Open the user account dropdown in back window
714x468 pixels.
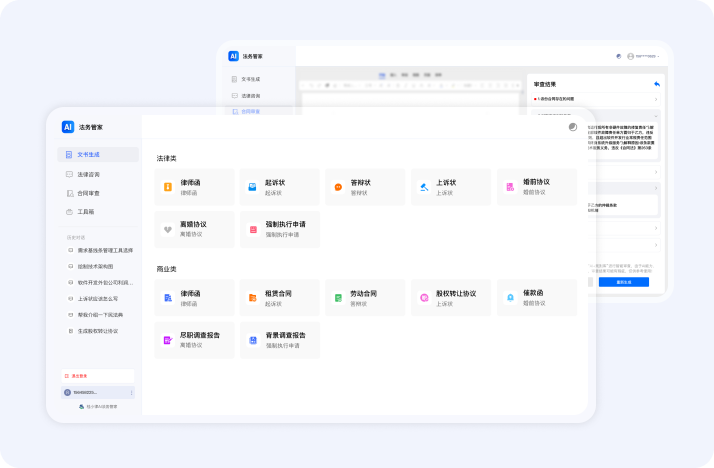(x=643, y=56)
